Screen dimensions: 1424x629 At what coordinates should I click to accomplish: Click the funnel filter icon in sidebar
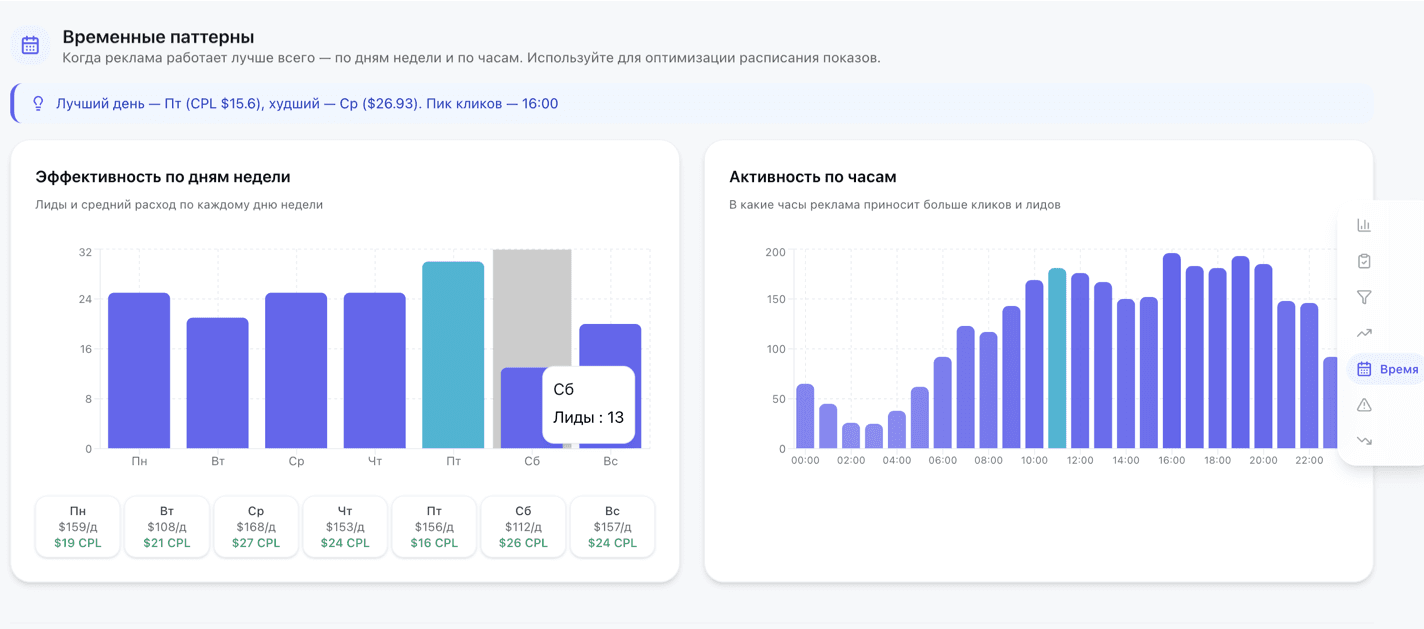tap(1363, 296)
